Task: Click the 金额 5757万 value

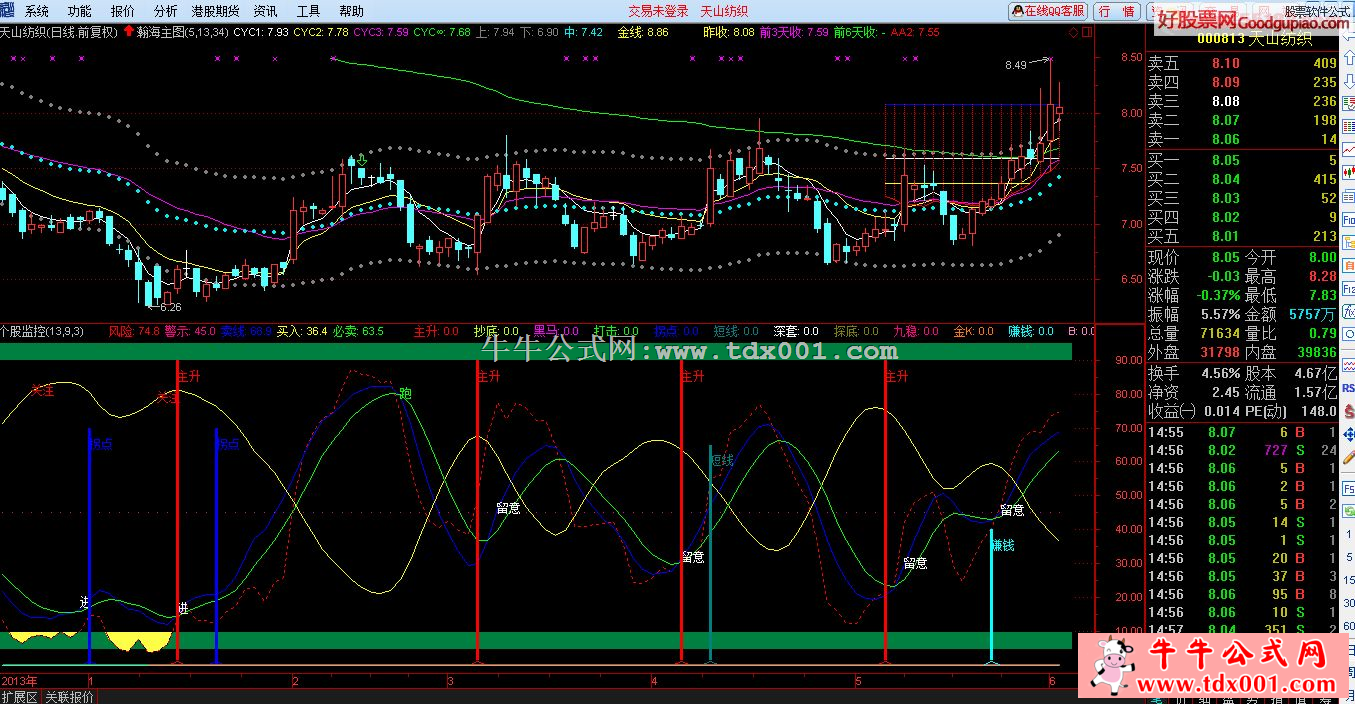Action: [1313, 314]
